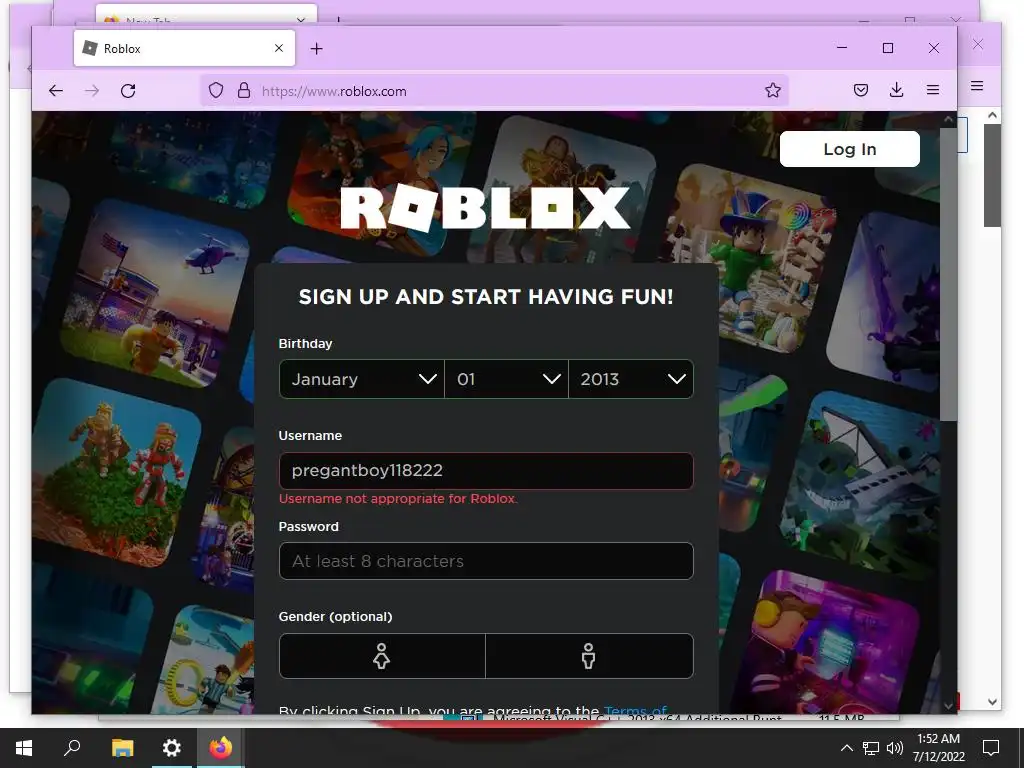Click the address bar URL

(x=334, y=91)
